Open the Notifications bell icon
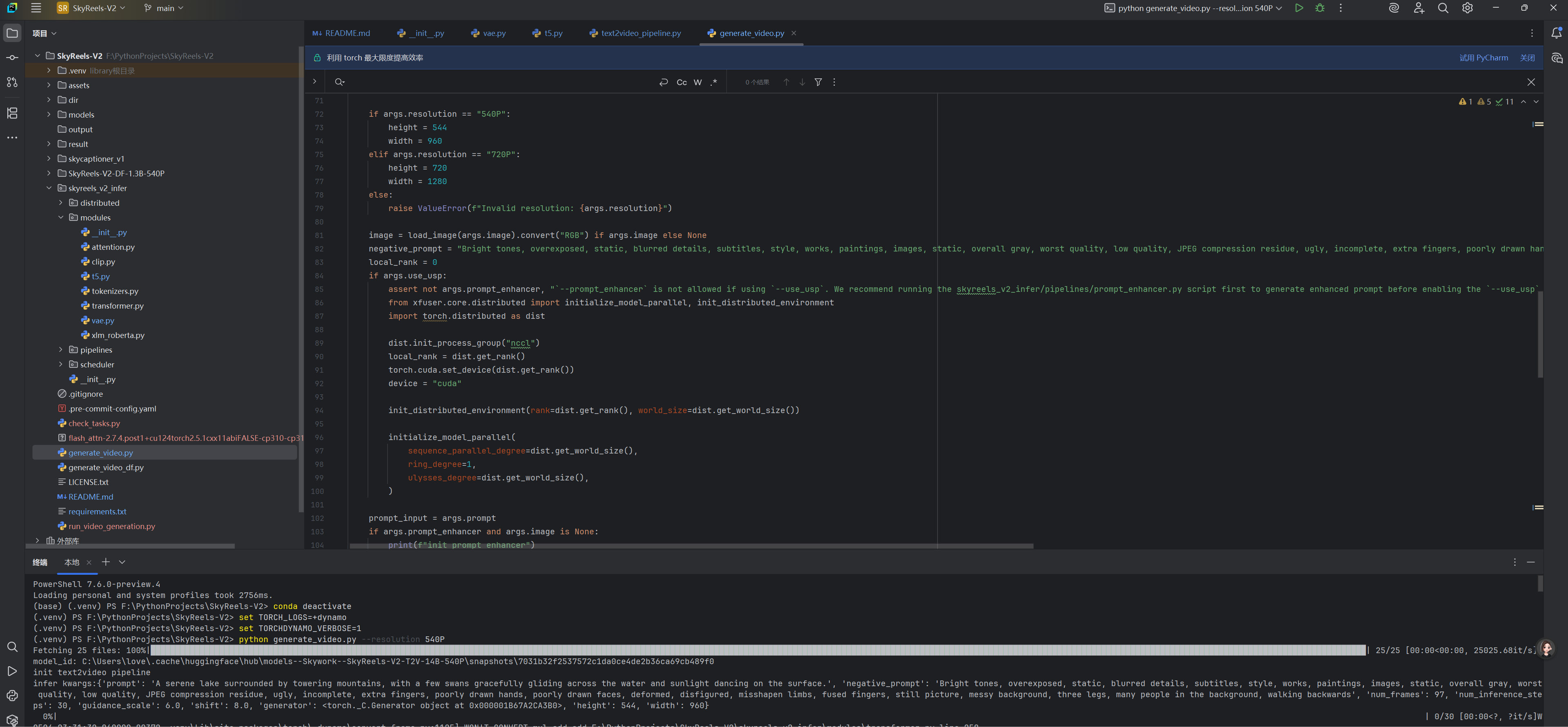 point(1557,33)
